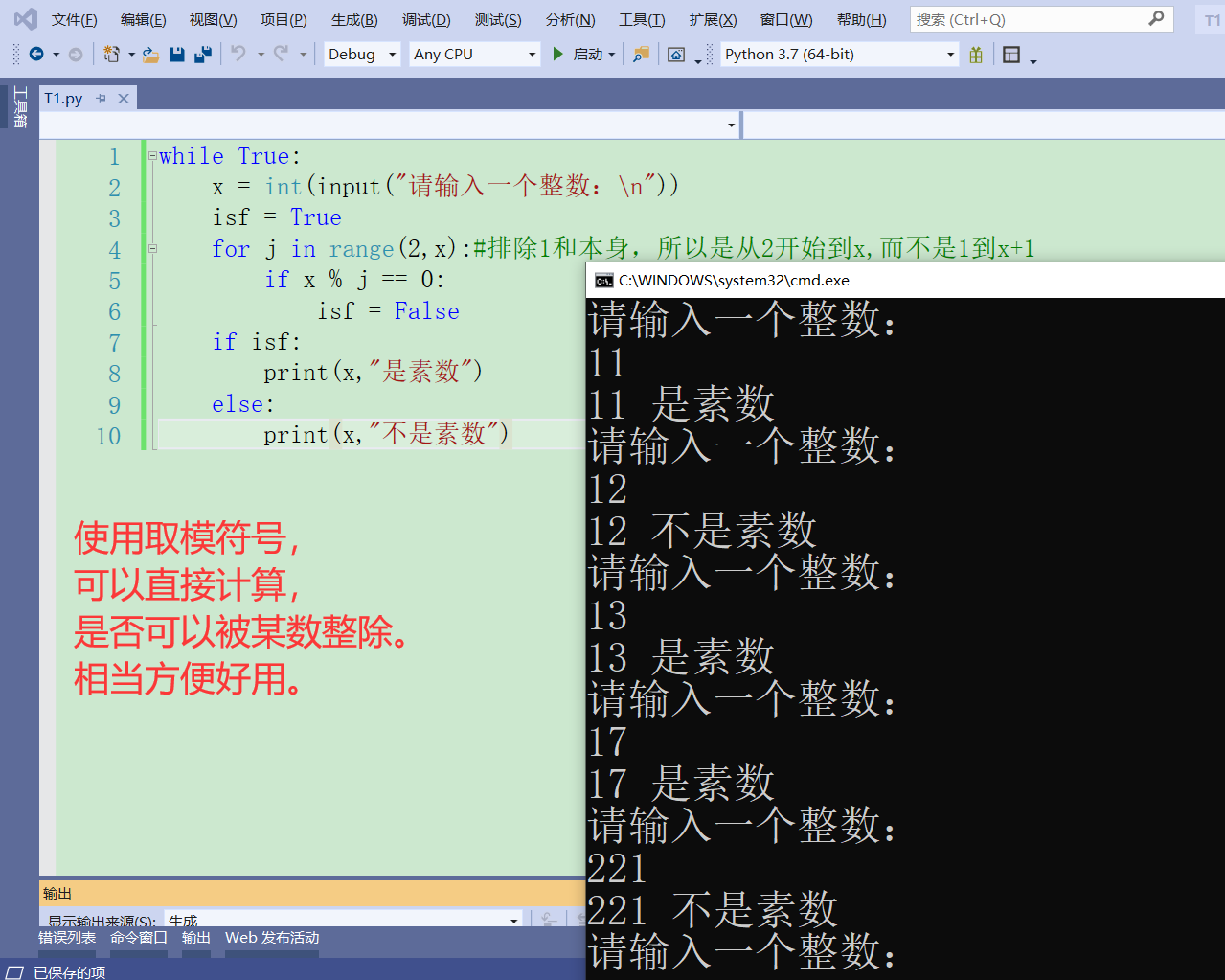1225x980 pixels.
Task: Click the New Project icon
Action: pos(112,55)
